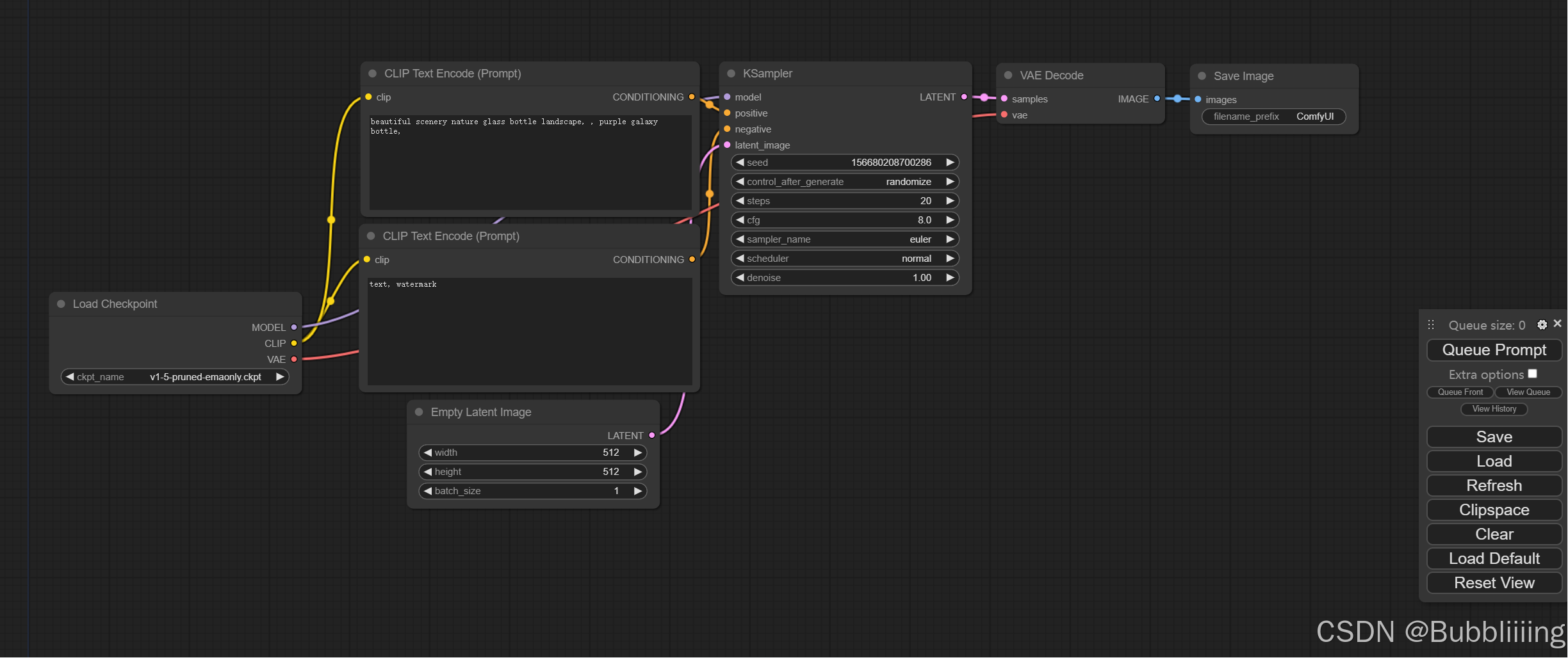This screenshot has height=658, width=1568.
Task: Switch to next sampler_name with right arrow
Action: (951, 239)
